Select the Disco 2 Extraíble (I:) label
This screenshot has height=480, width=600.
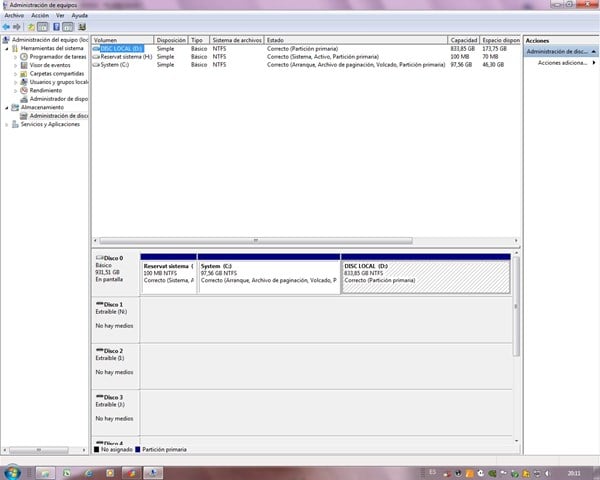click(x=116, y=366)
